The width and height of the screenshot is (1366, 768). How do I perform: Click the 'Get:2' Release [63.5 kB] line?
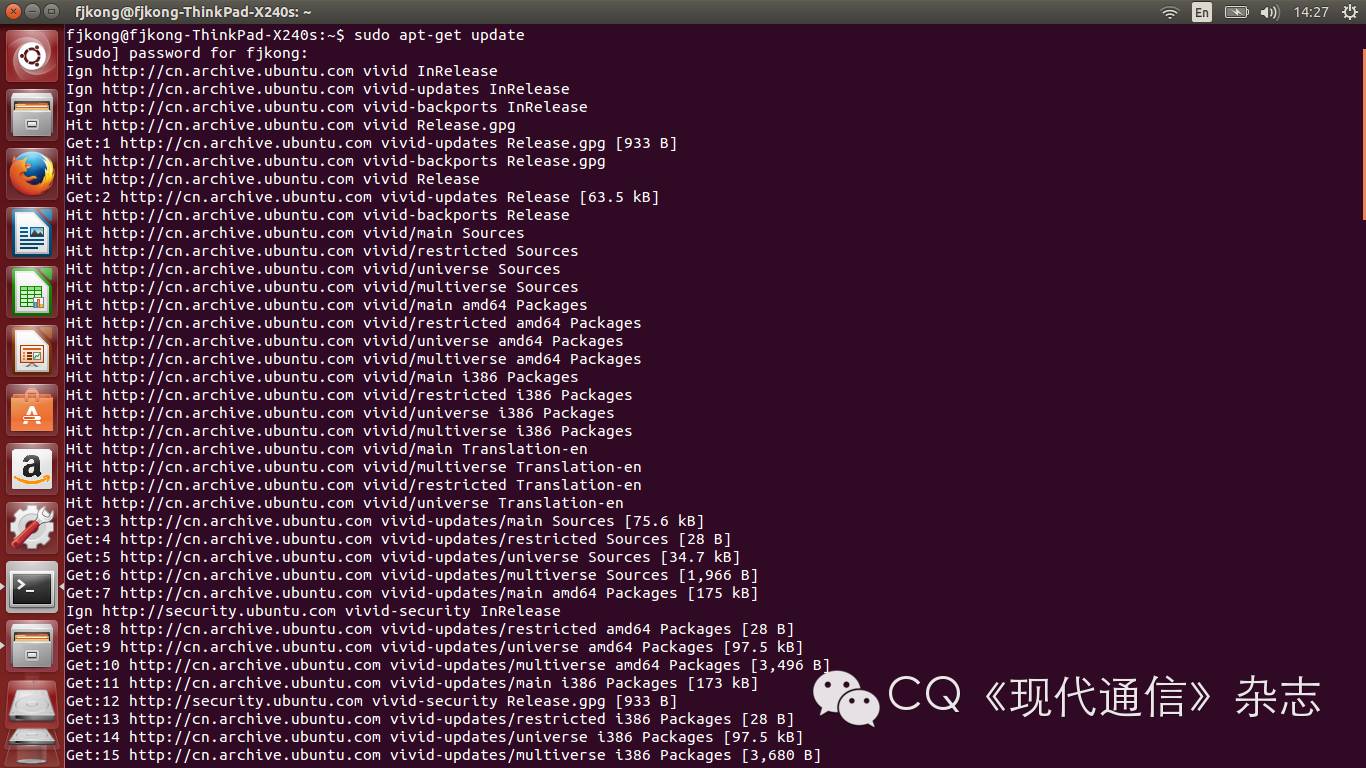(363, 197)
